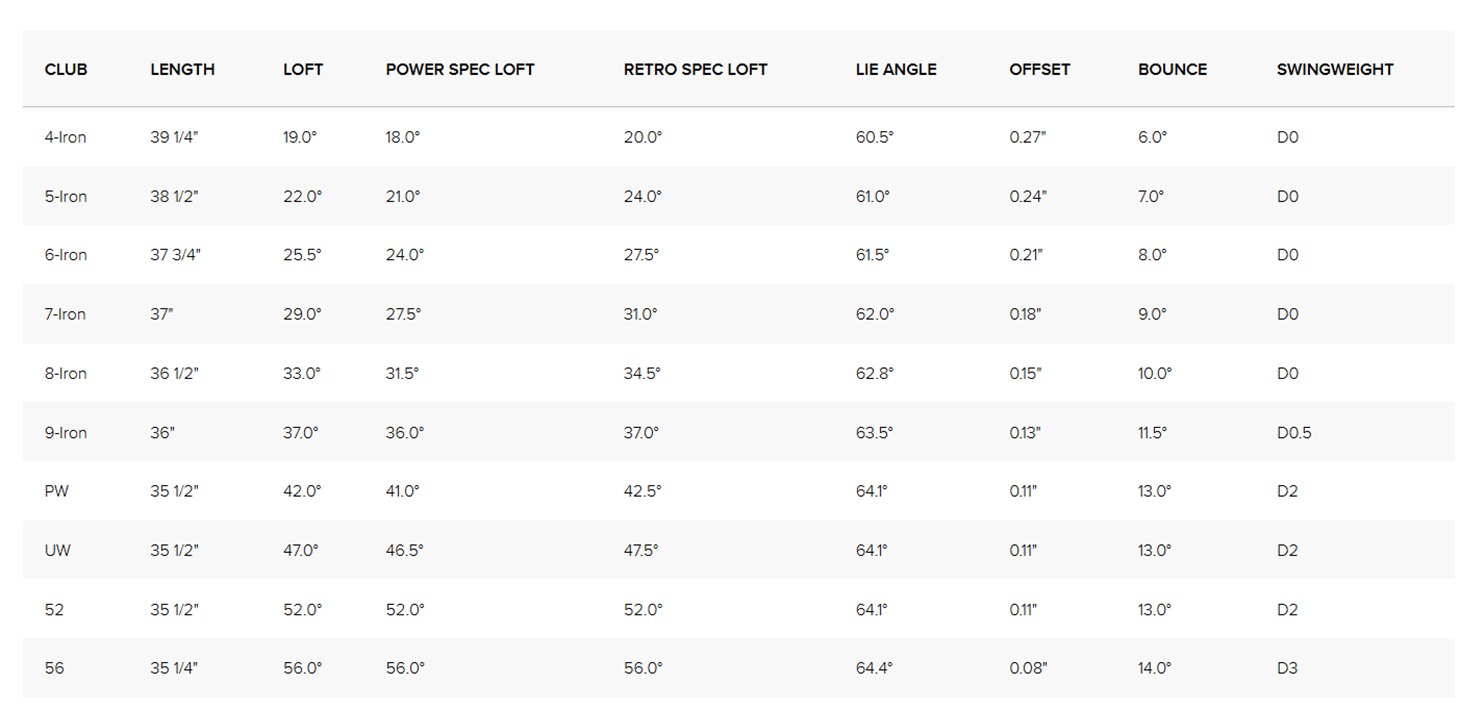Click the 46.5° power spec loft cell

pos(404,550)
